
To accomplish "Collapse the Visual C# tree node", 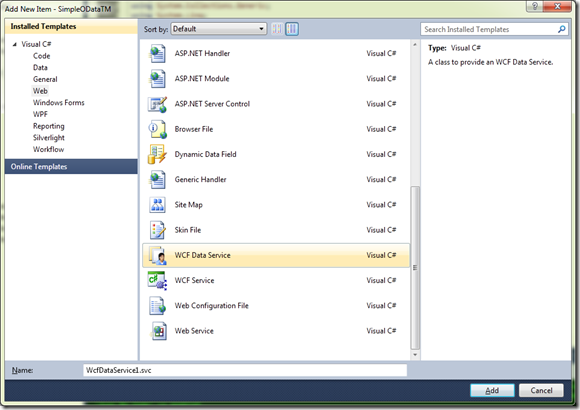I will 14,44.
